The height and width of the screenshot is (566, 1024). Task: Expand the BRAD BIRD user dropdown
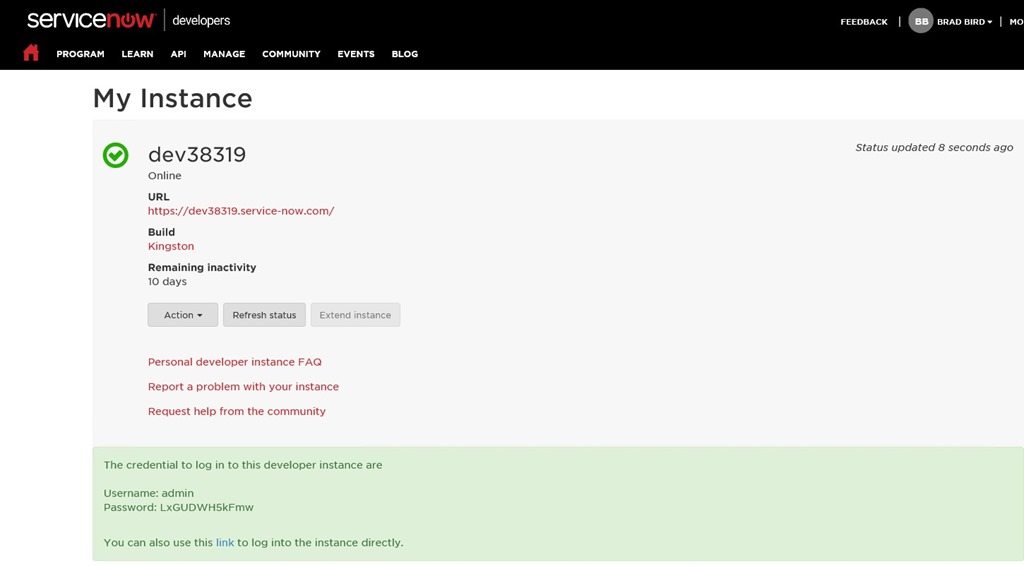click(965, 22)
